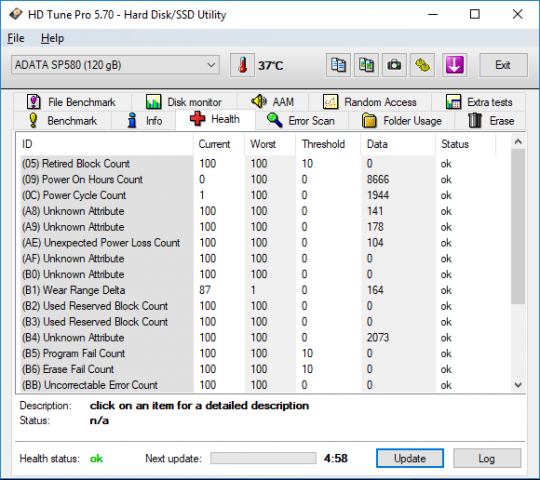Screen dimensions: 540x480
Task: Click the Next update progress bar
Action: (x=263, y=458)
